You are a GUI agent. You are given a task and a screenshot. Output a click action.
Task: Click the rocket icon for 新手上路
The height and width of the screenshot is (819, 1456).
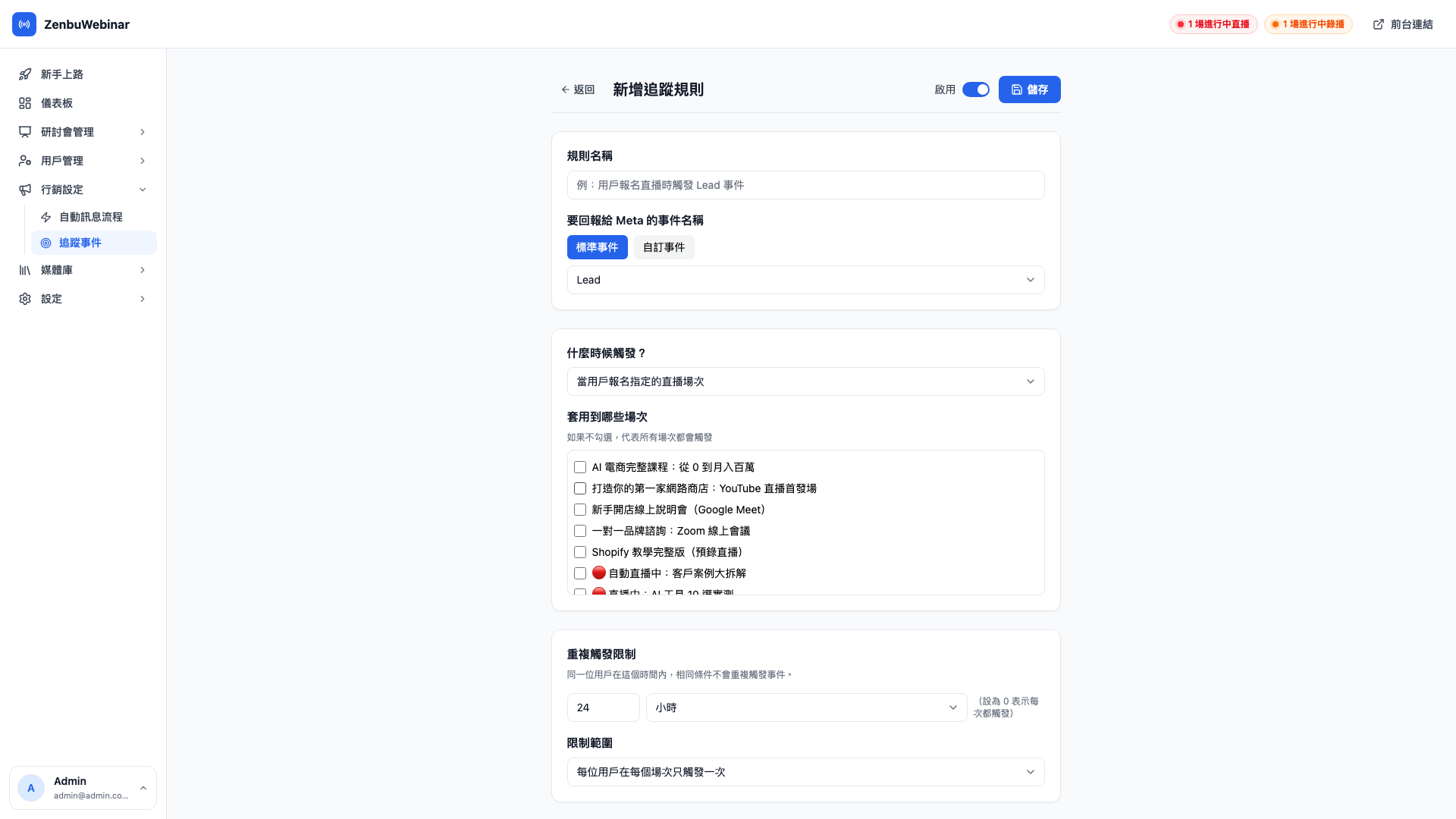[25, 74]
